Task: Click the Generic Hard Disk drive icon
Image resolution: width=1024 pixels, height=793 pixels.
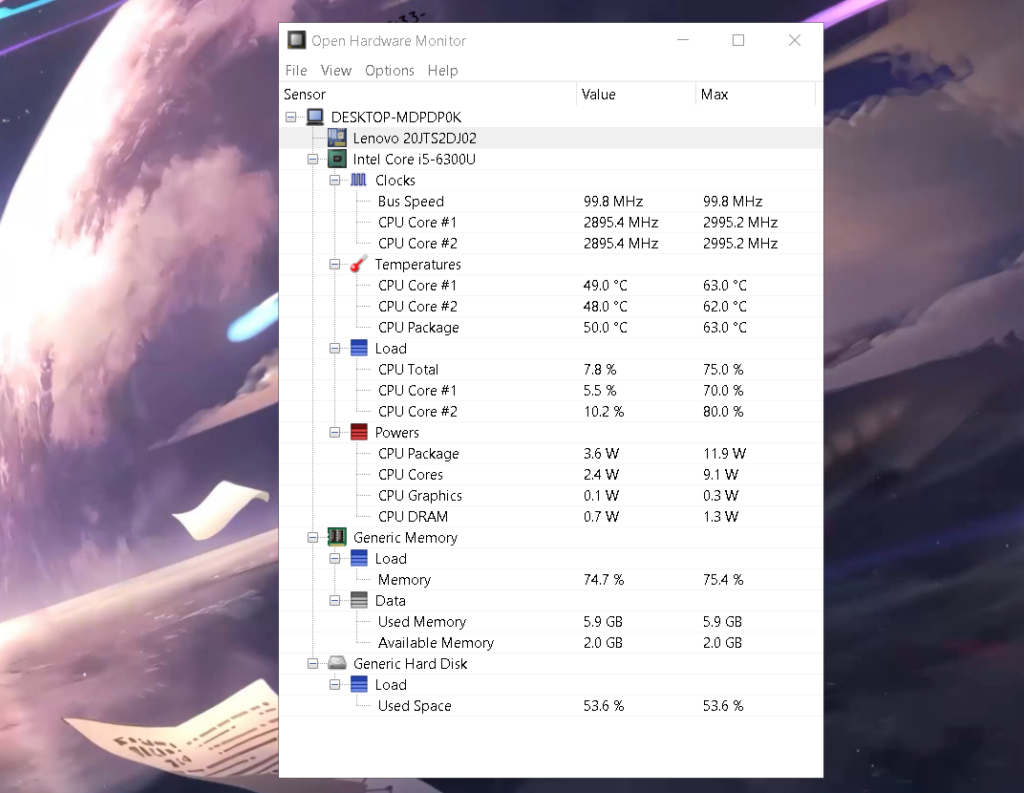Action: (x=337, y=663)
